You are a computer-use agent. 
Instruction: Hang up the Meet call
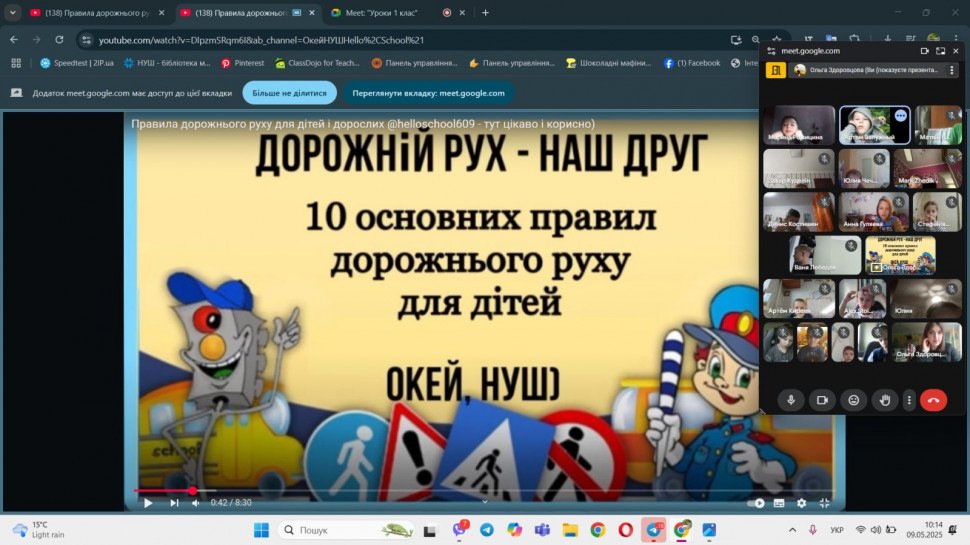click(x=934, y=400)
